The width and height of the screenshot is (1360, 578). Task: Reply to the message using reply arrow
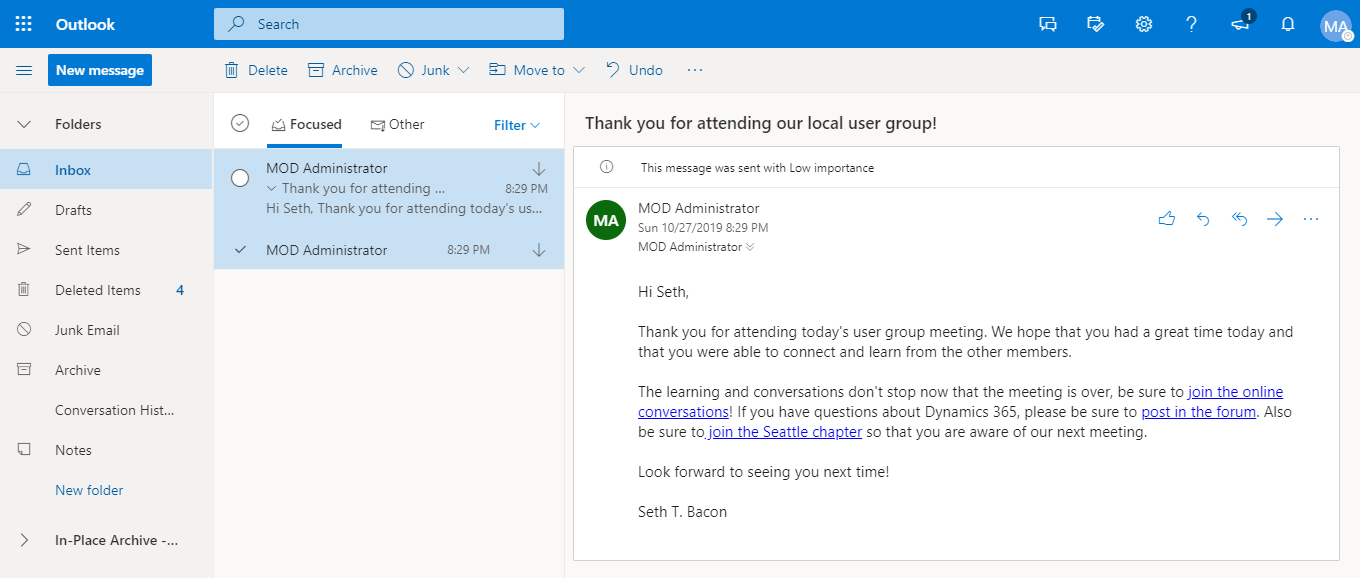[1203, 219]
